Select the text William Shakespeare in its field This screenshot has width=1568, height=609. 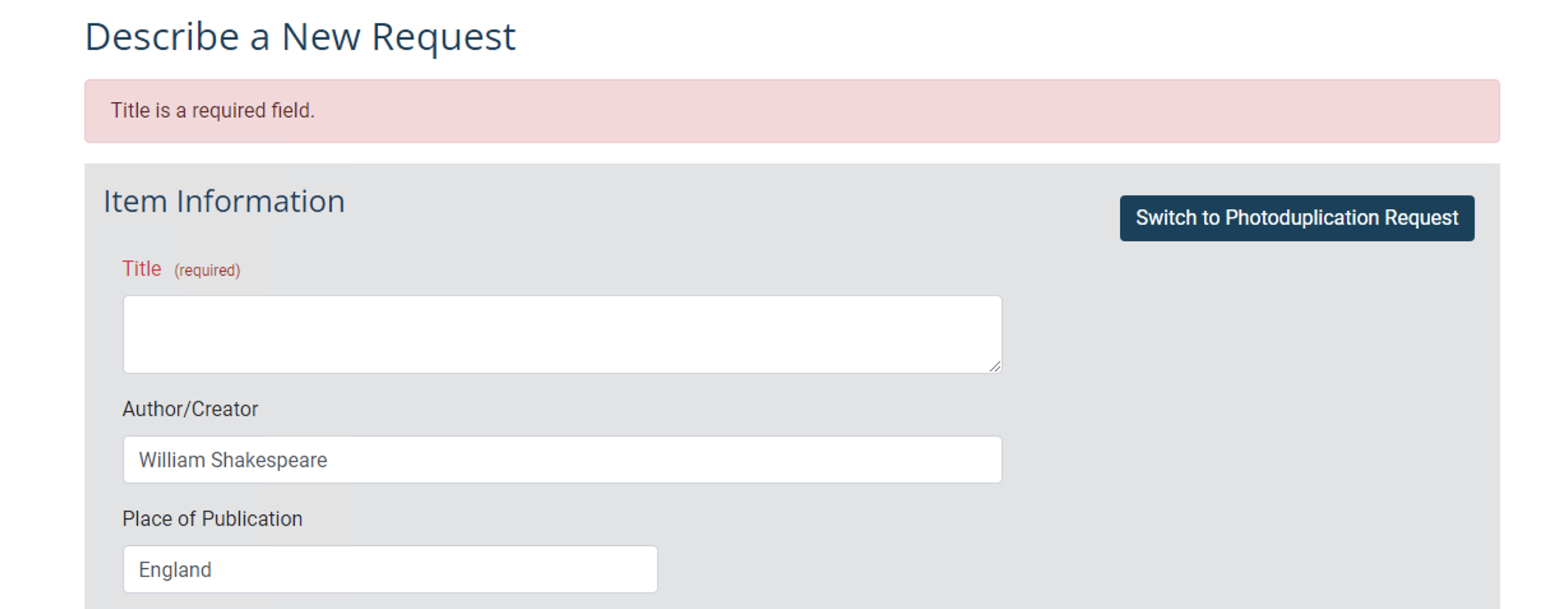[x=233, y=459]
